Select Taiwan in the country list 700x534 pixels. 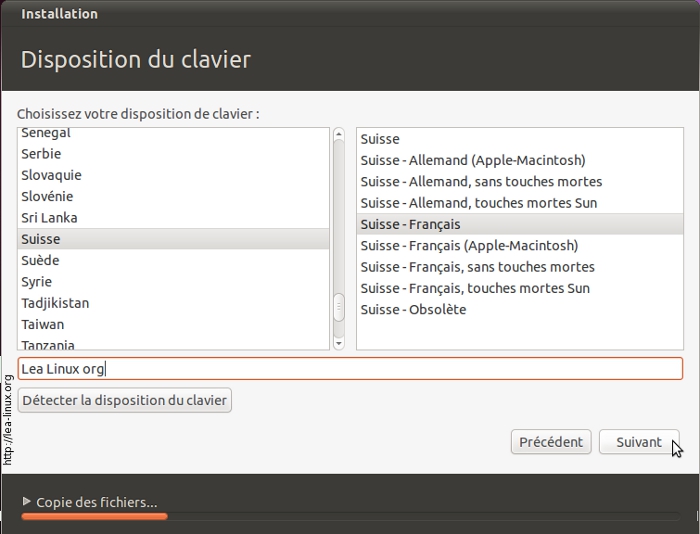(x=42, y=324)
